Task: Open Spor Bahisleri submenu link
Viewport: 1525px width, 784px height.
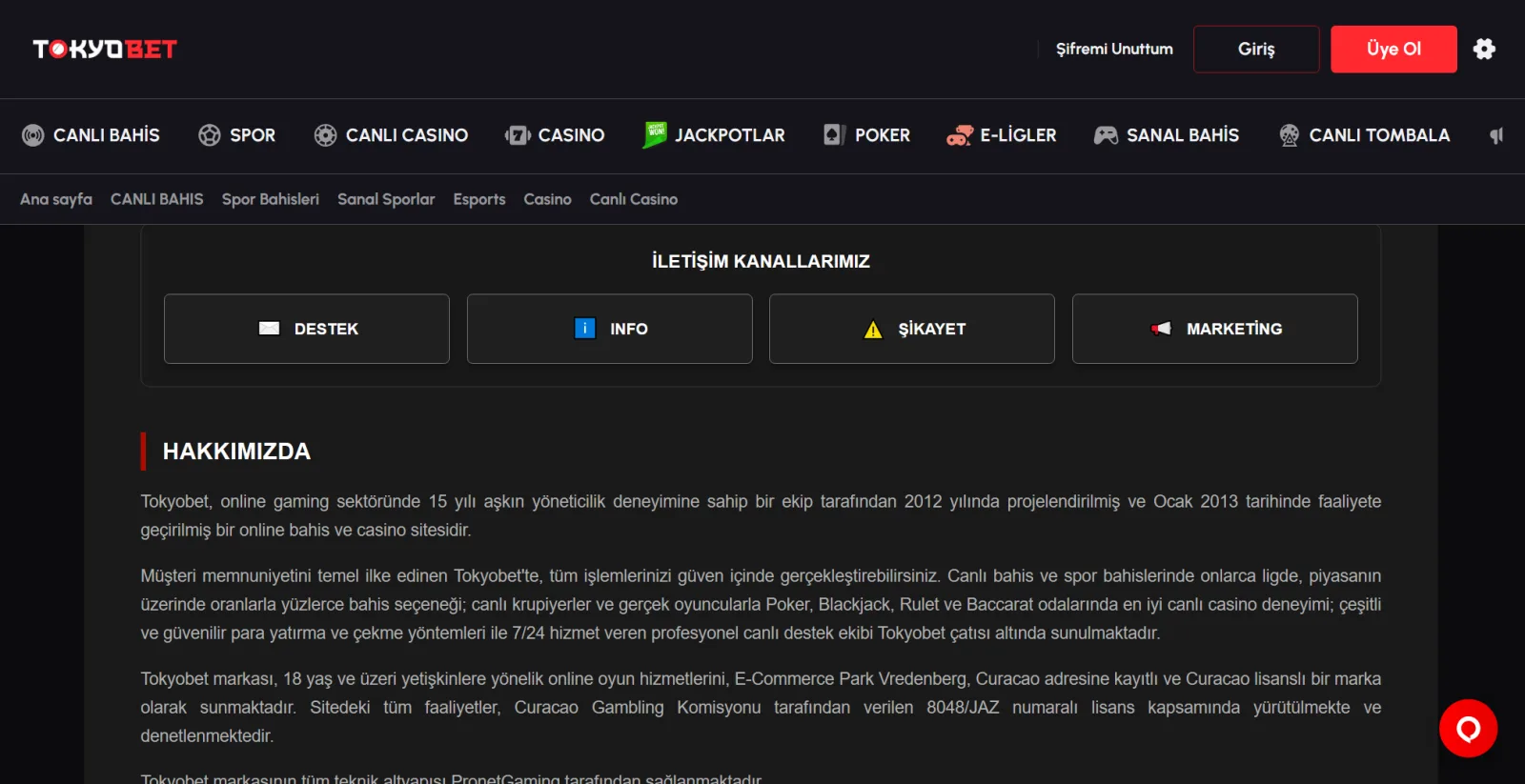Action: [x=271, y=199]
